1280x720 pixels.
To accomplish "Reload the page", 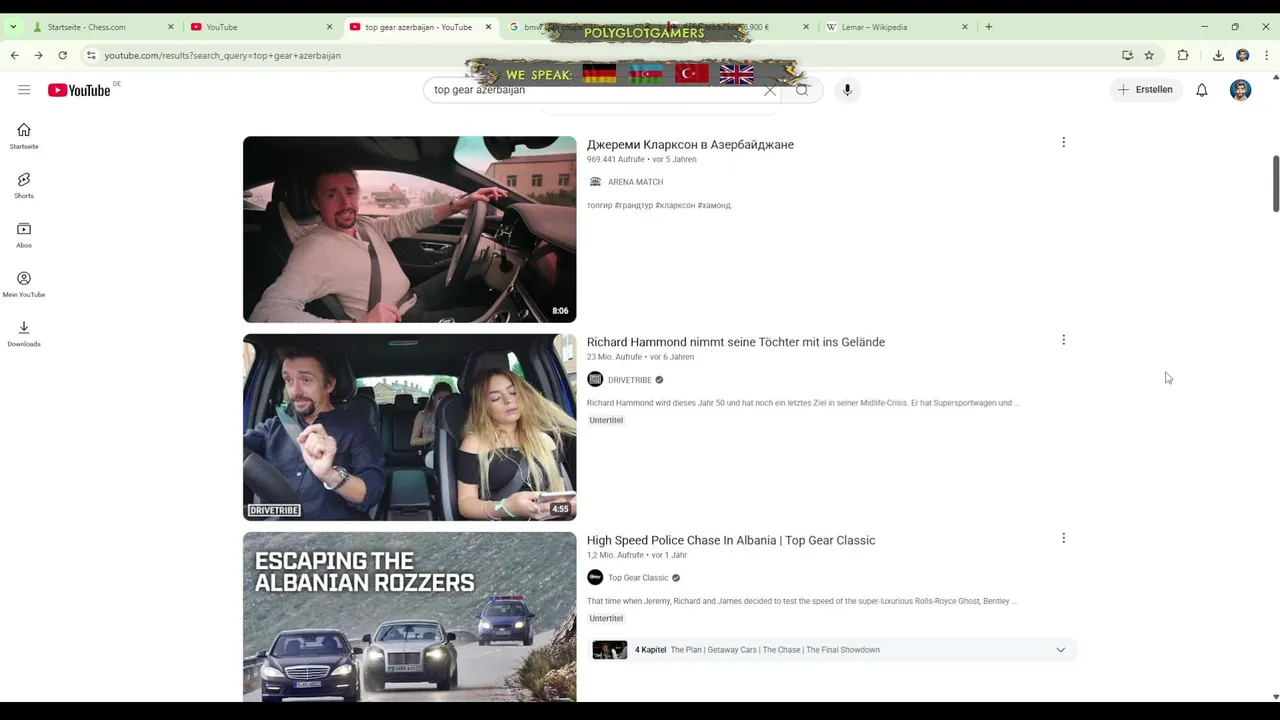I will click(62, 55).
